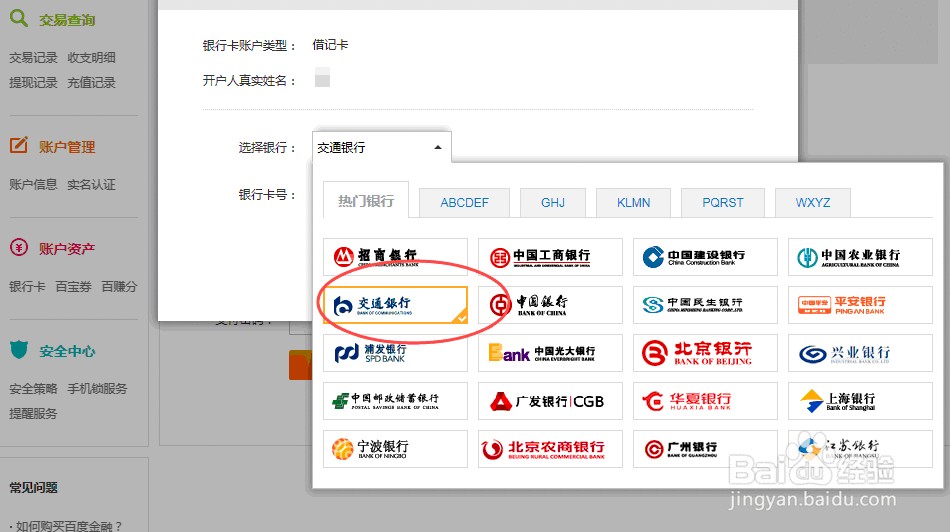The image size is (950, 532).
Task: Choose Postal Savings Bank 中国邮政储蓄银行
Action: click(x=395, y=401)
